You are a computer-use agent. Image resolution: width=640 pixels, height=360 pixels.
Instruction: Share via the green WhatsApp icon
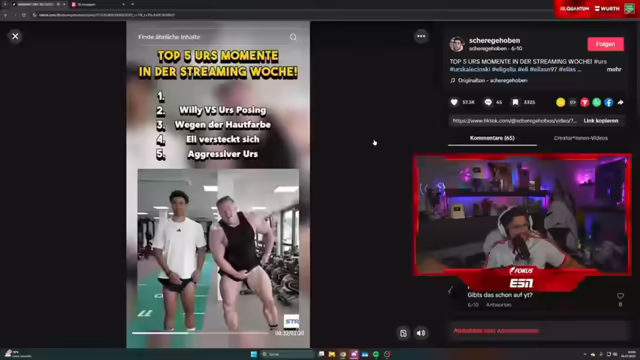pos(597,102)
